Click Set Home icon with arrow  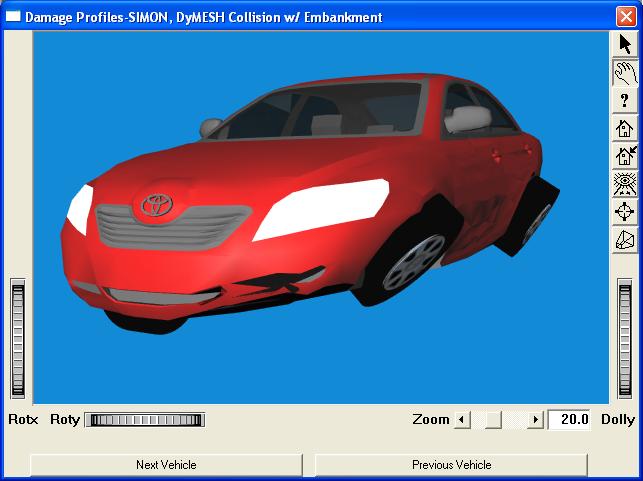(x=625, y=156)
